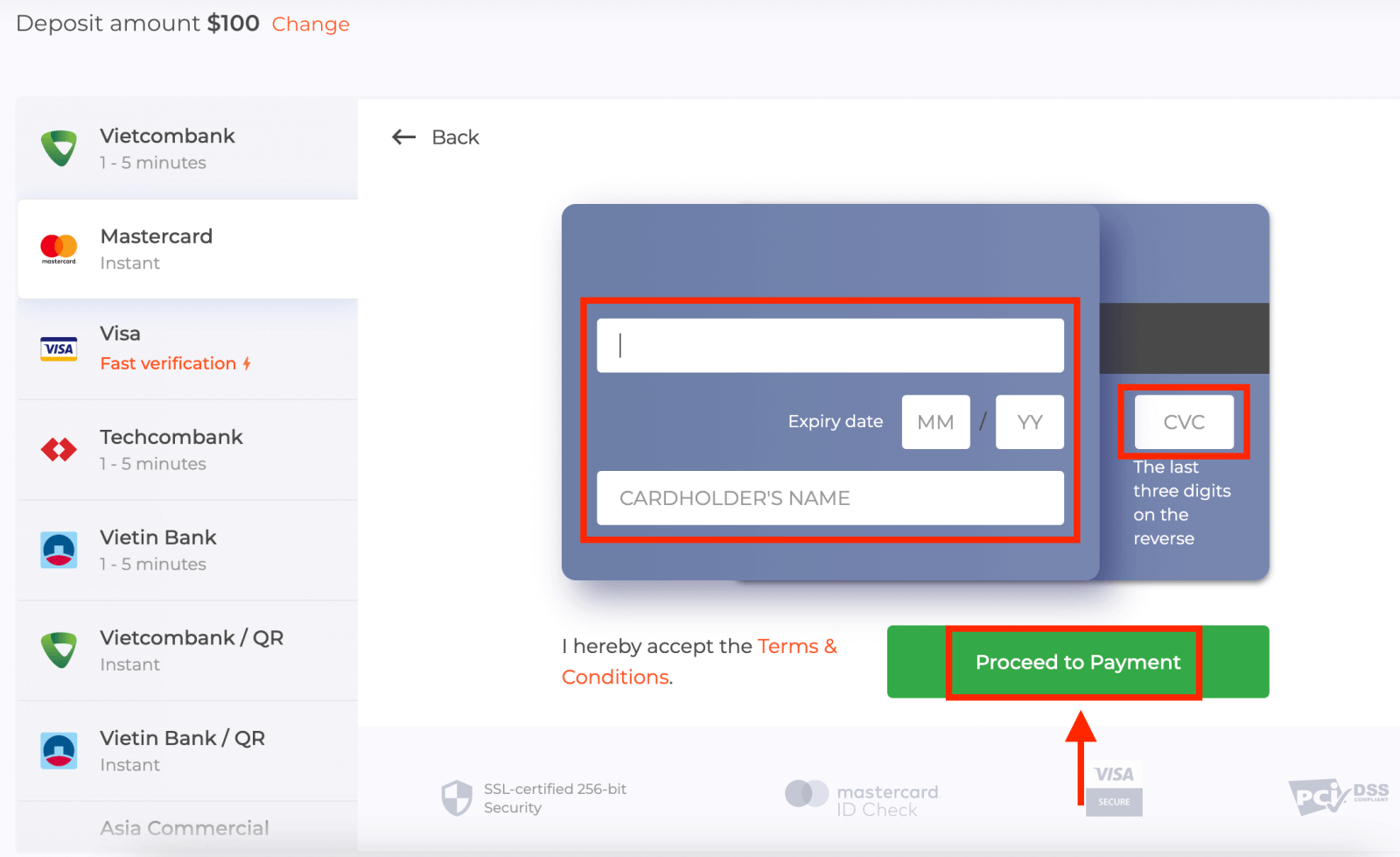Click the SSL security shield icon

point(457,797)
